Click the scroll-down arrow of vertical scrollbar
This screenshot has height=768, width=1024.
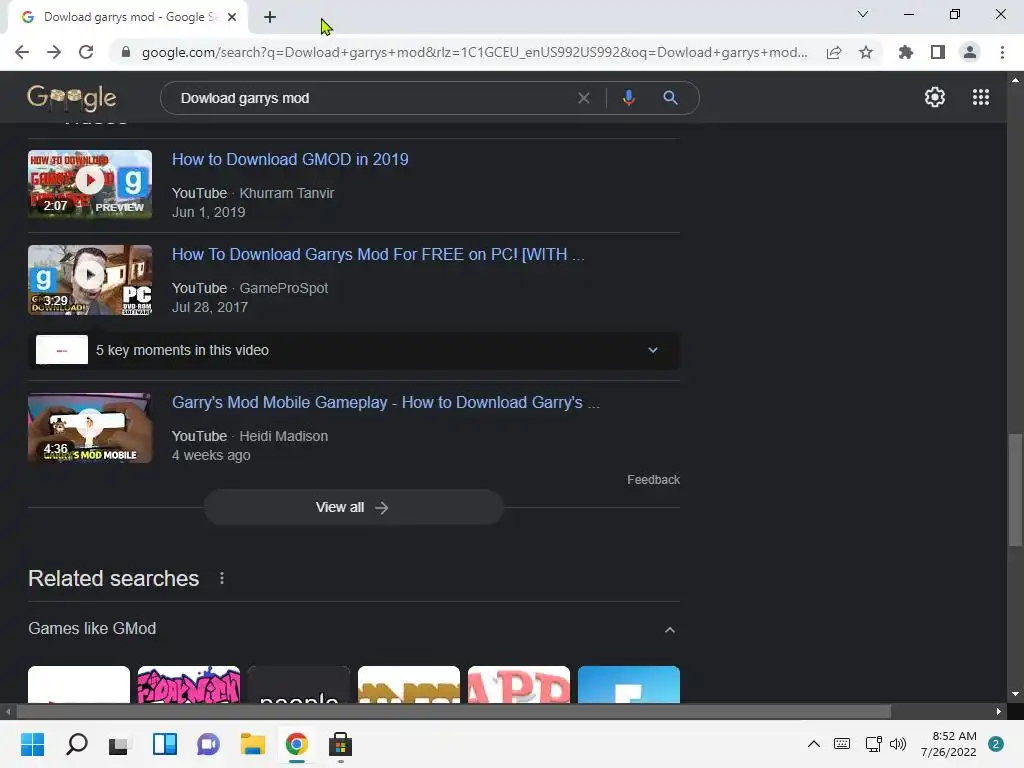coord(1015,694)
